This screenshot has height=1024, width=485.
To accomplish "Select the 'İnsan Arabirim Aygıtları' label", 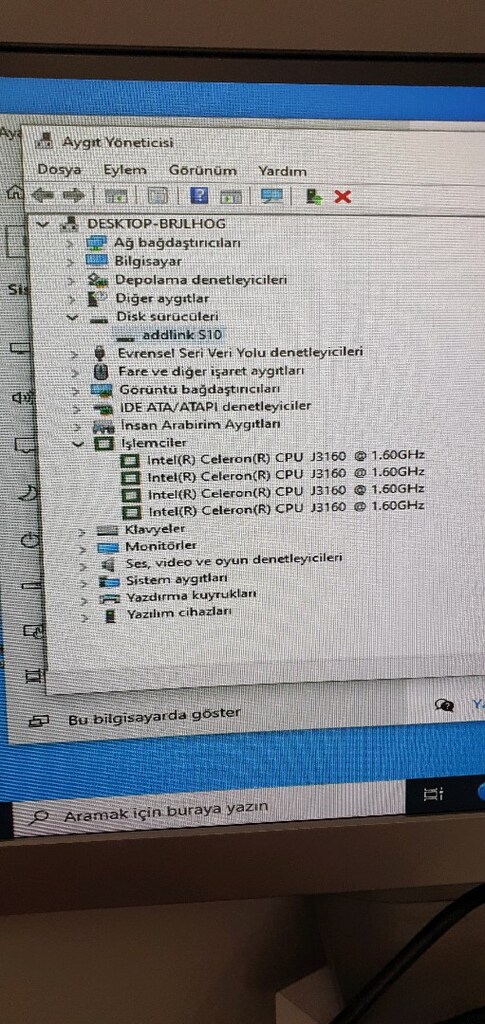I will pos(201,424).
